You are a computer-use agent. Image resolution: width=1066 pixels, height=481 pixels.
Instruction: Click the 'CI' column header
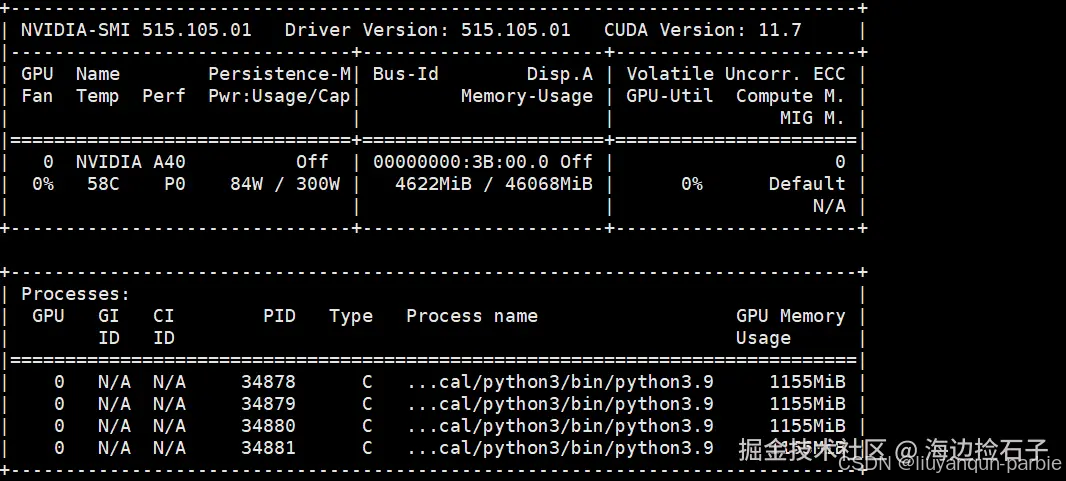[x=164, y=316]
